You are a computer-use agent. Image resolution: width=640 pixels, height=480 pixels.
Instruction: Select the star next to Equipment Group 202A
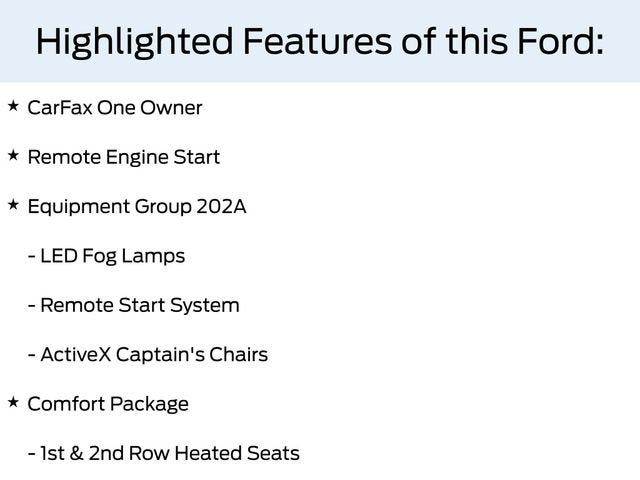click(x=12, y=204)
